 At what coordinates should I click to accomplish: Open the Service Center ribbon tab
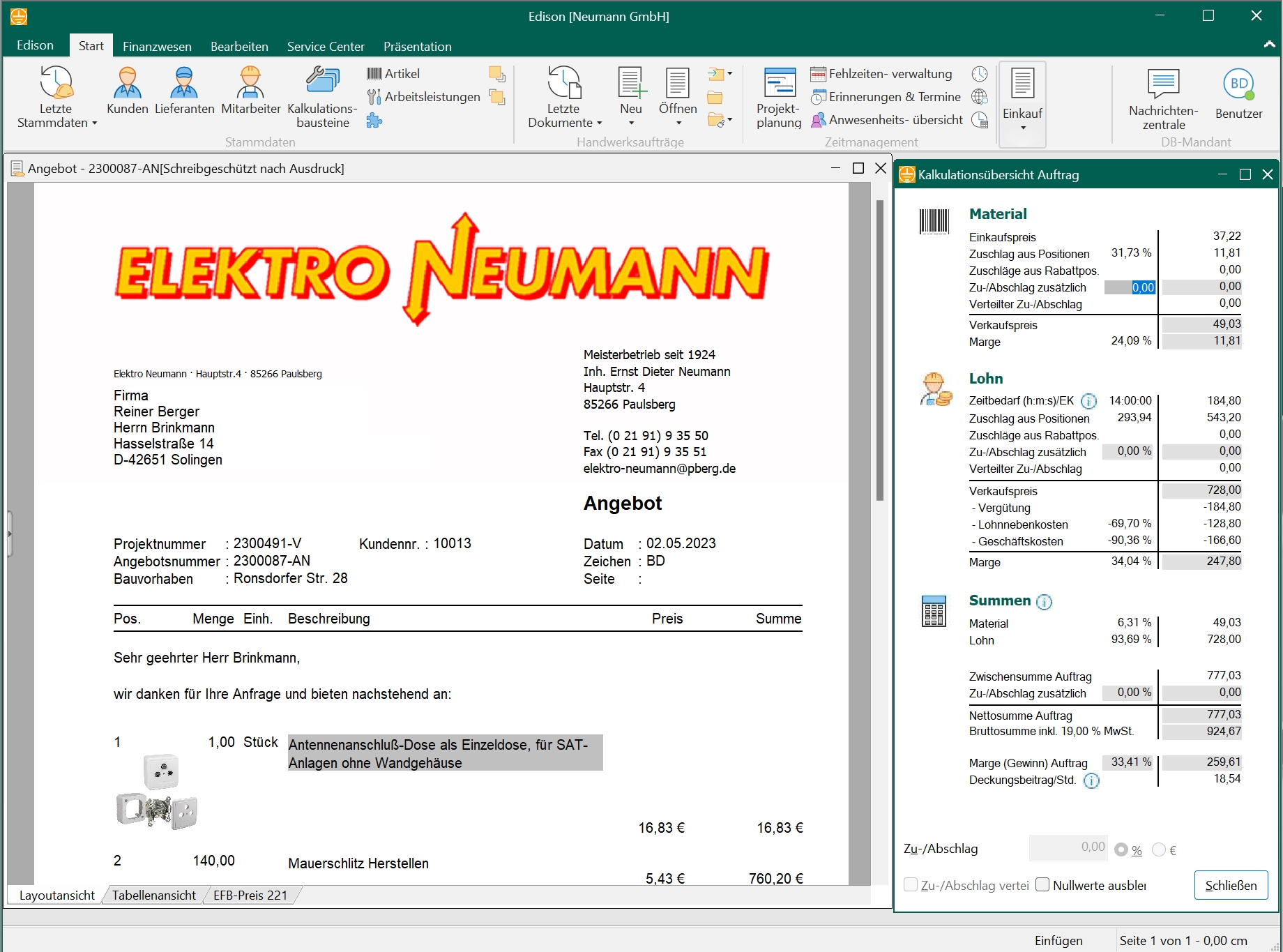[x=326, y=46]
